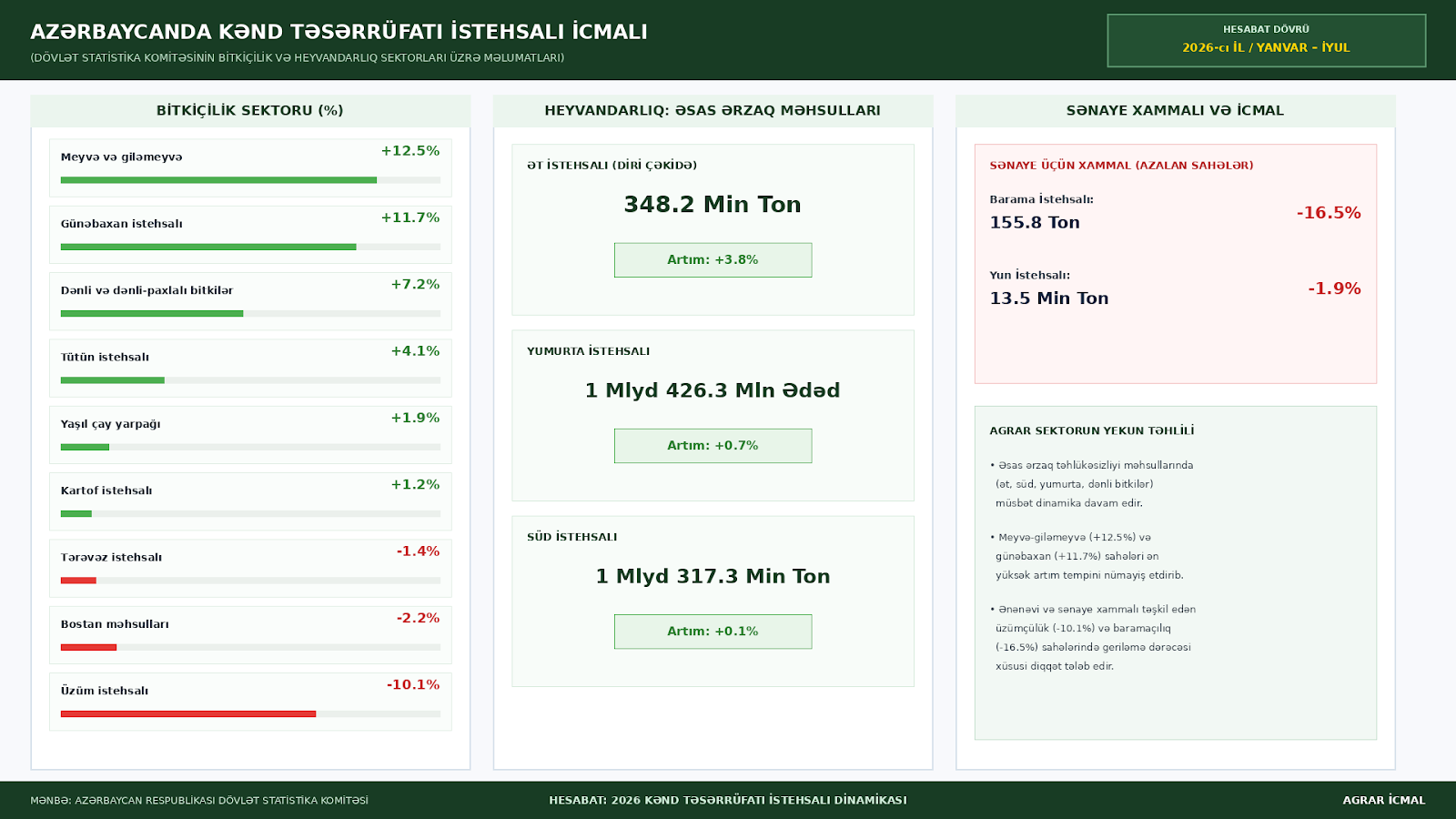Select the SƏNAYE XAMMALI VƏ İCMAL header
Viewport: 1456px width, 819px height.
tap(1175, 110)
